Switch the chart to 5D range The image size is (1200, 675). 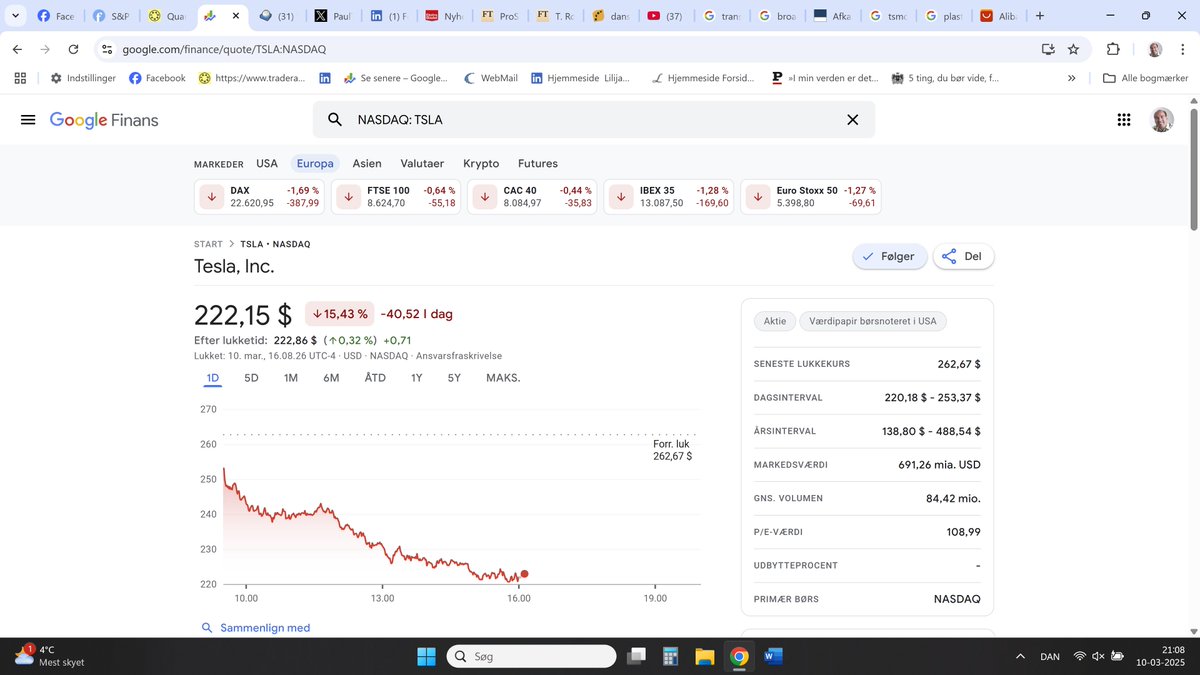251,378
